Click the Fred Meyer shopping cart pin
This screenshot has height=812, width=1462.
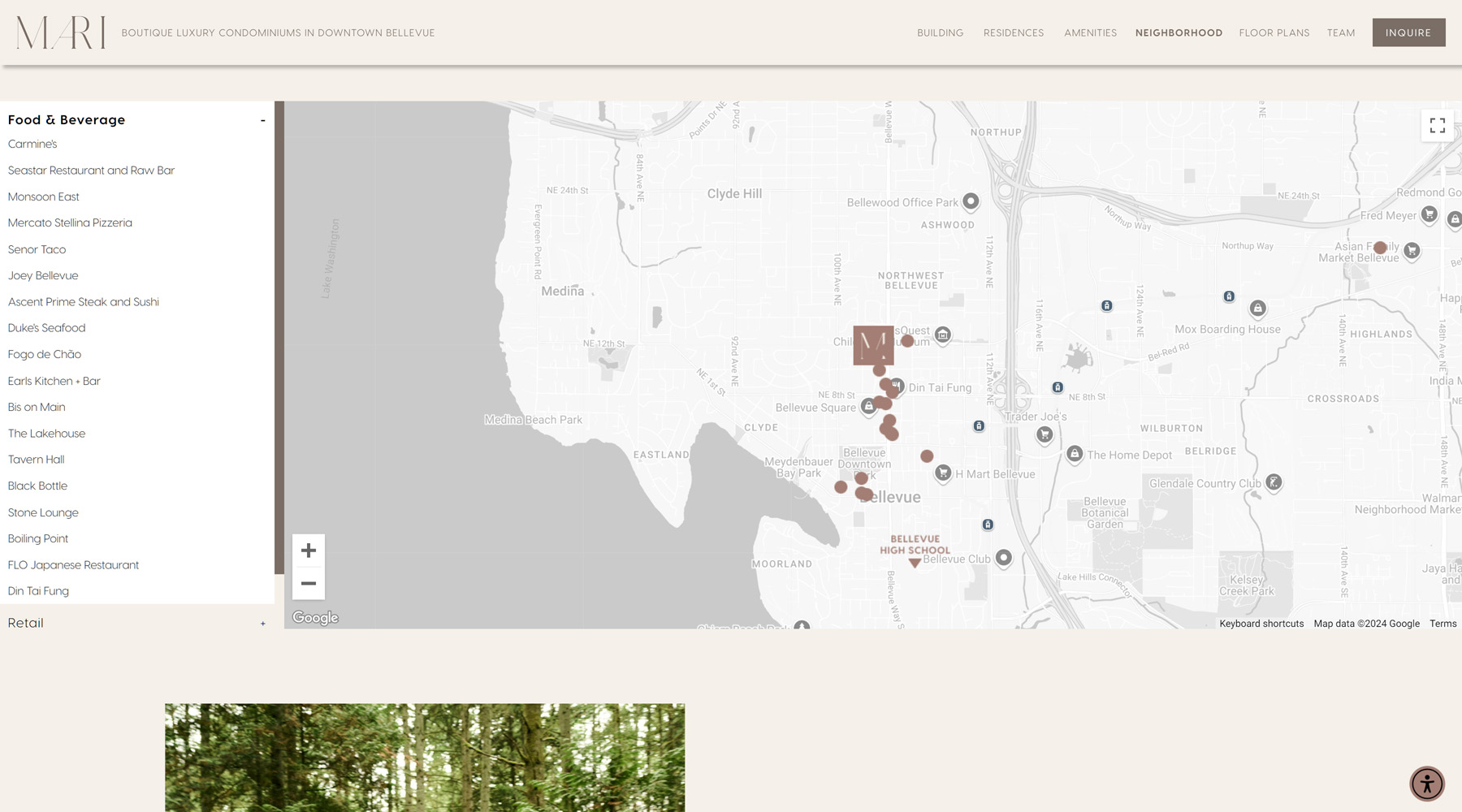point(1429,214)
